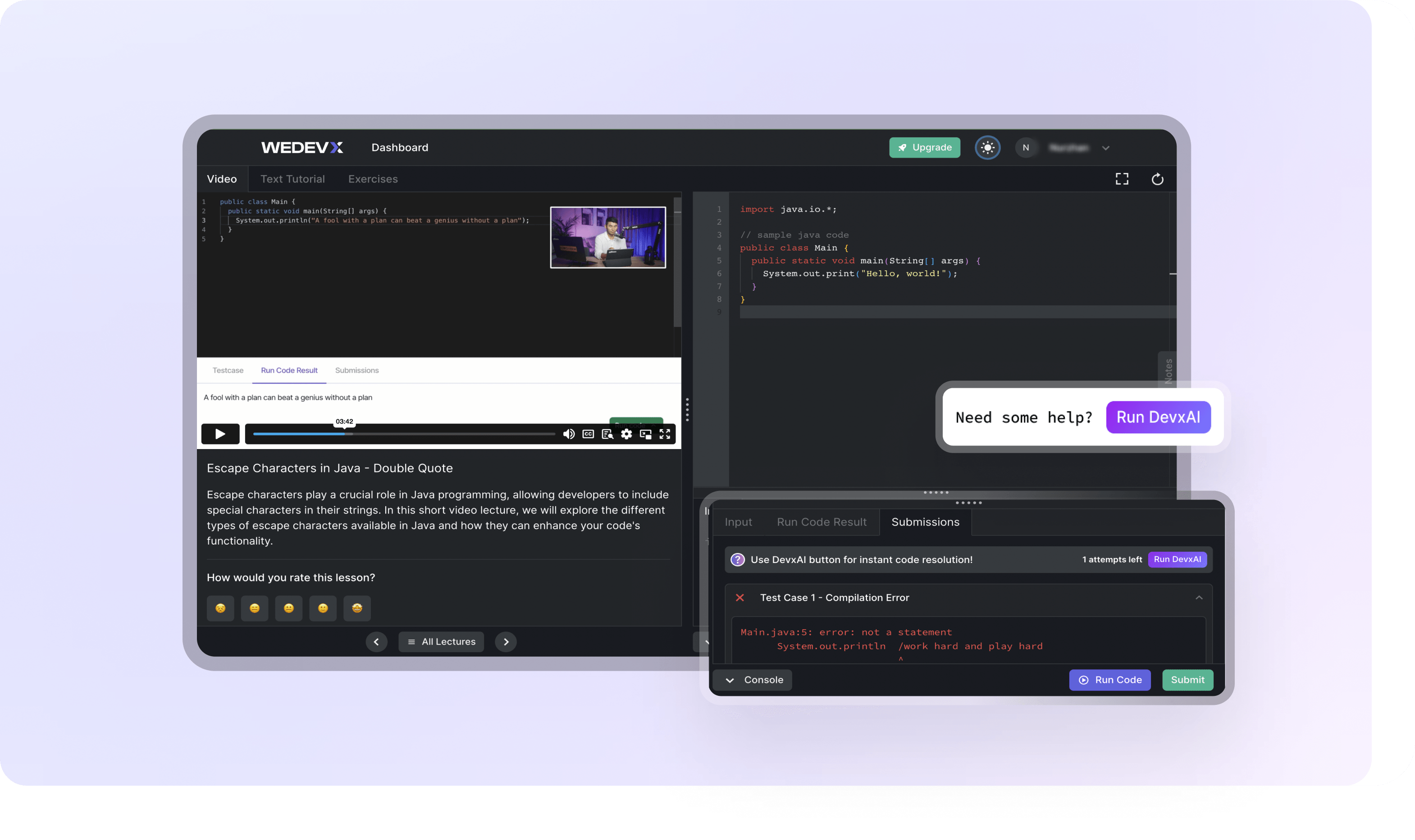1415x840 pixels.
Task: Open the user account dropdown arrow
Action: click(x=1105, y=148)
